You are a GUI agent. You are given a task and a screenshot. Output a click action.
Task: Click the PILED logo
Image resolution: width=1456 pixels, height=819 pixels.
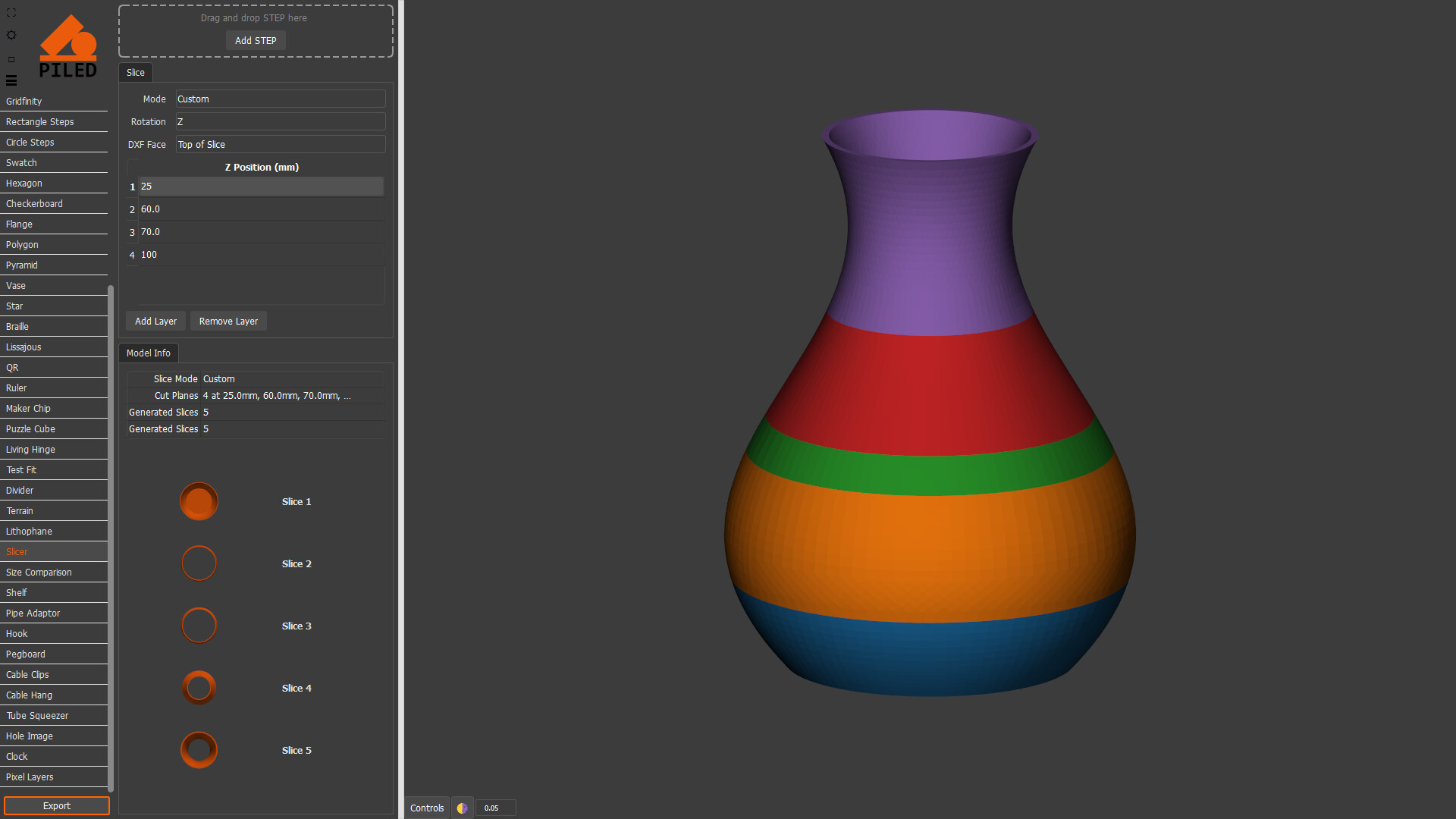(x=67, y=47)
